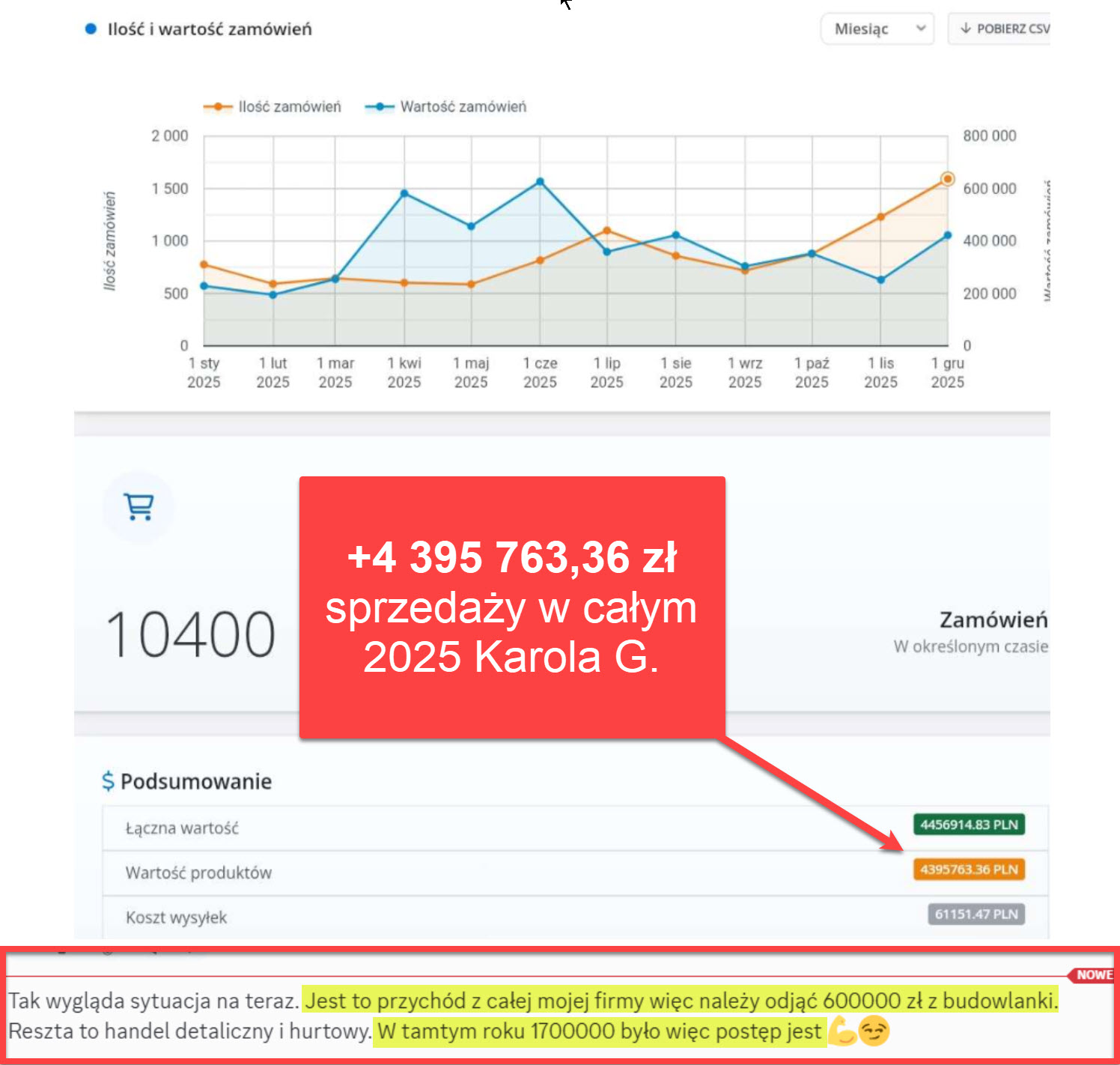Screen dimensions: 1120x1065
Task: Click the smirking face emoji
Action: pos(874,1031)
